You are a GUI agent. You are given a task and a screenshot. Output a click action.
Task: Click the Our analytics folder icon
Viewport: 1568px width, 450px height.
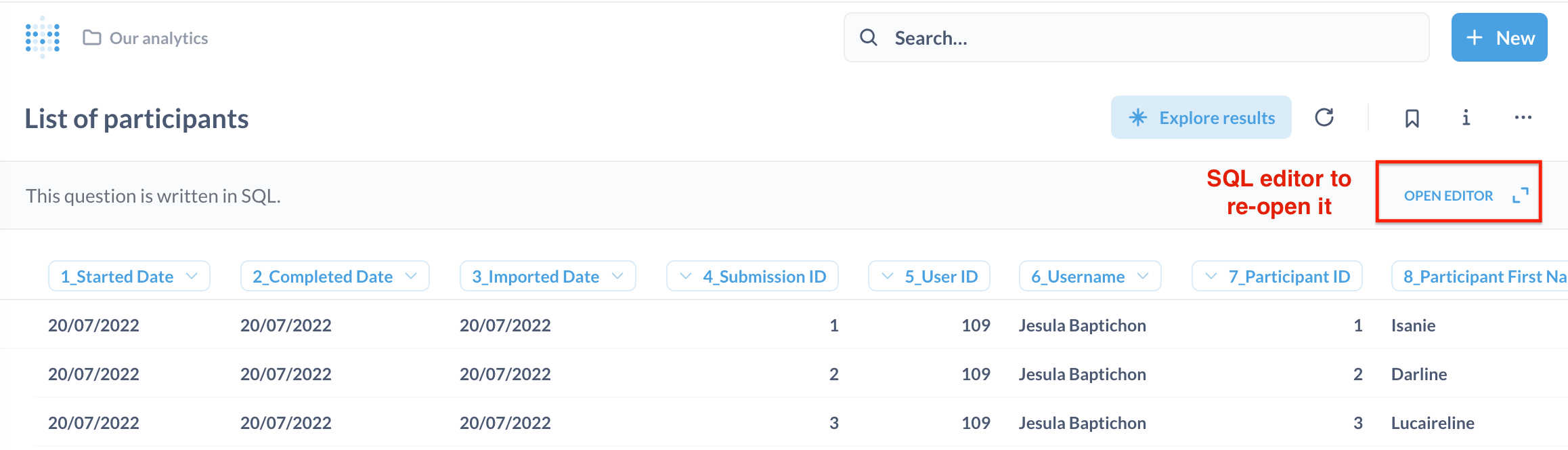click(x=92, y=37)
